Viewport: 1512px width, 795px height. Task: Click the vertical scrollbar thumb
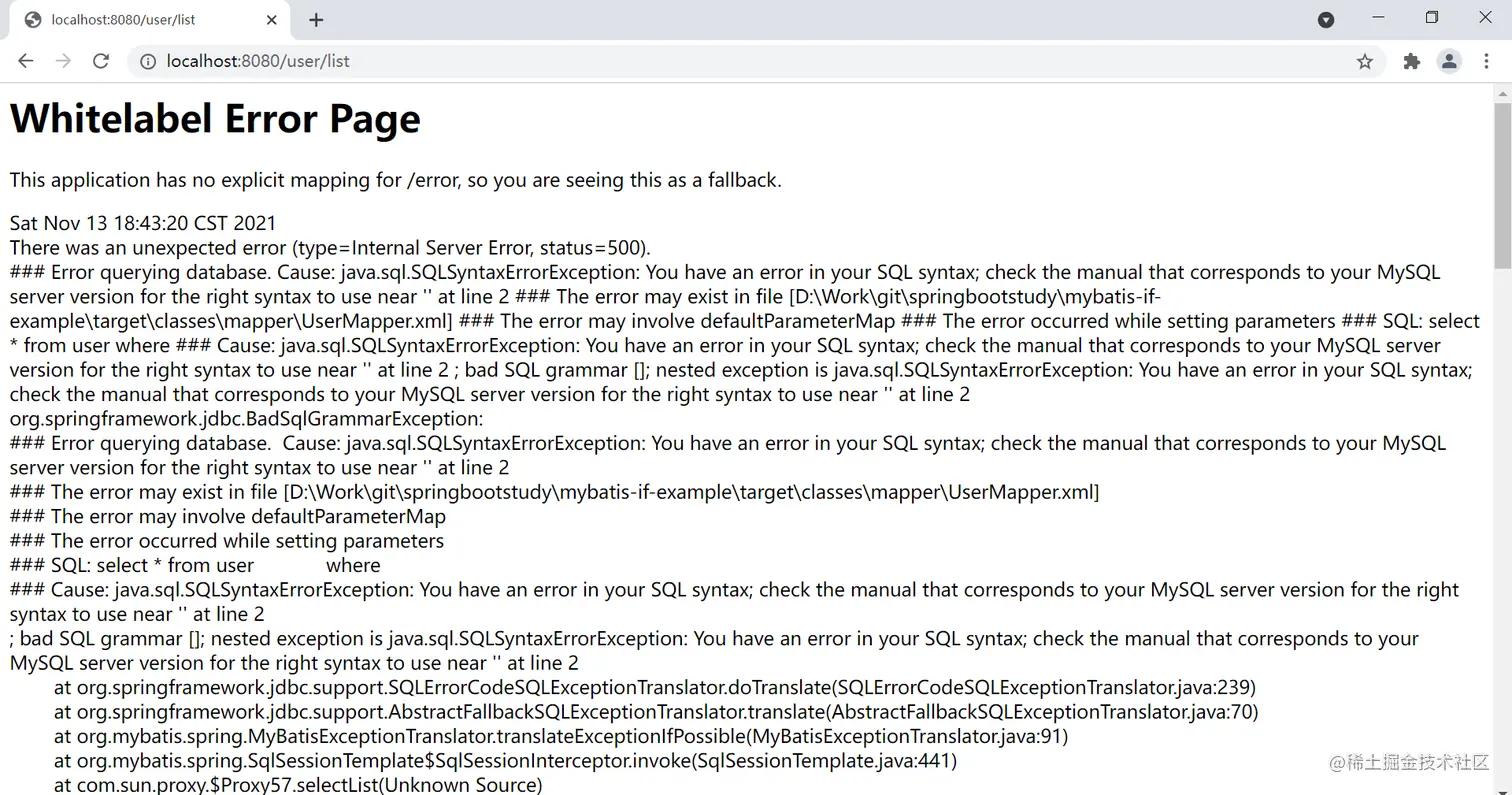tap(1503, 185)
